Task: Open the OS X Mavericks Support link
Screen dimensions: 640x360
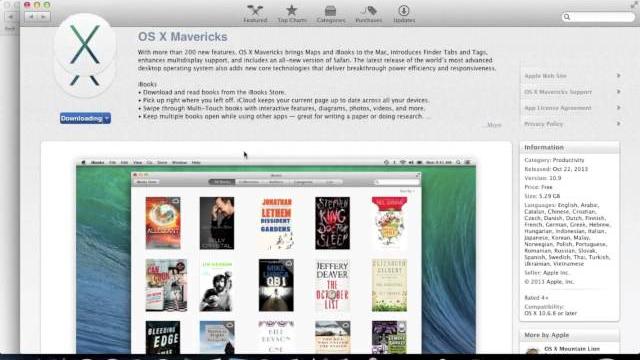Action: (558, 92)
